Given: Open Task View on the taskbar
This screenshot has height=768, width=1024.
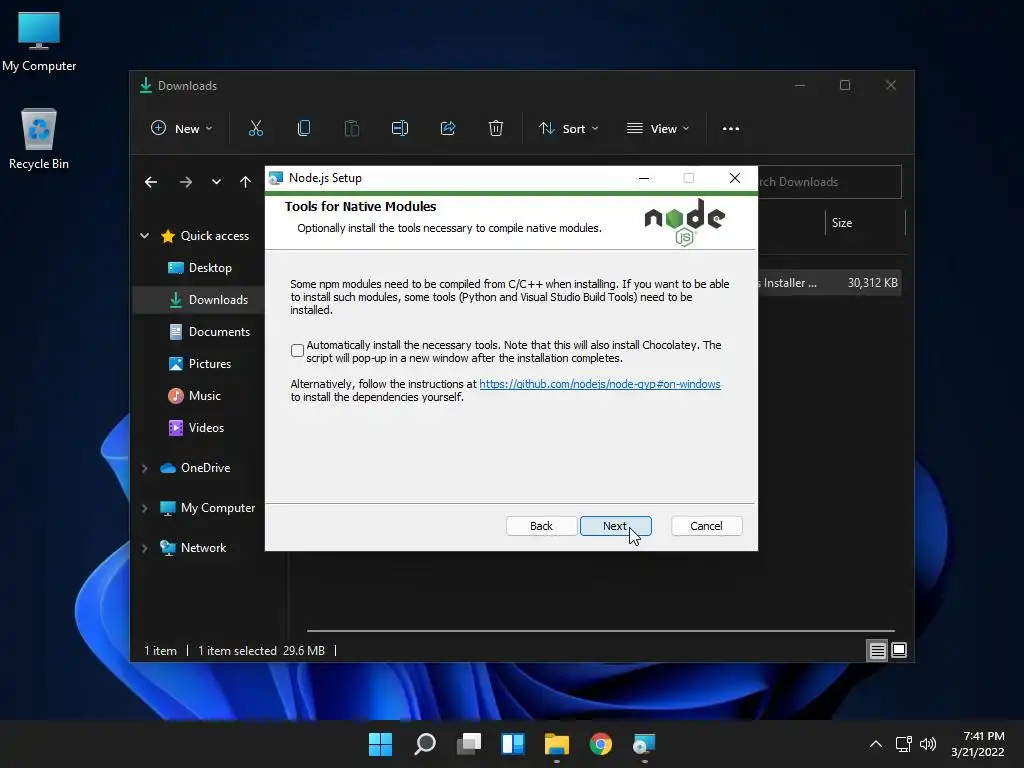Looking at the screenshot, I should [x=469, y=744].
